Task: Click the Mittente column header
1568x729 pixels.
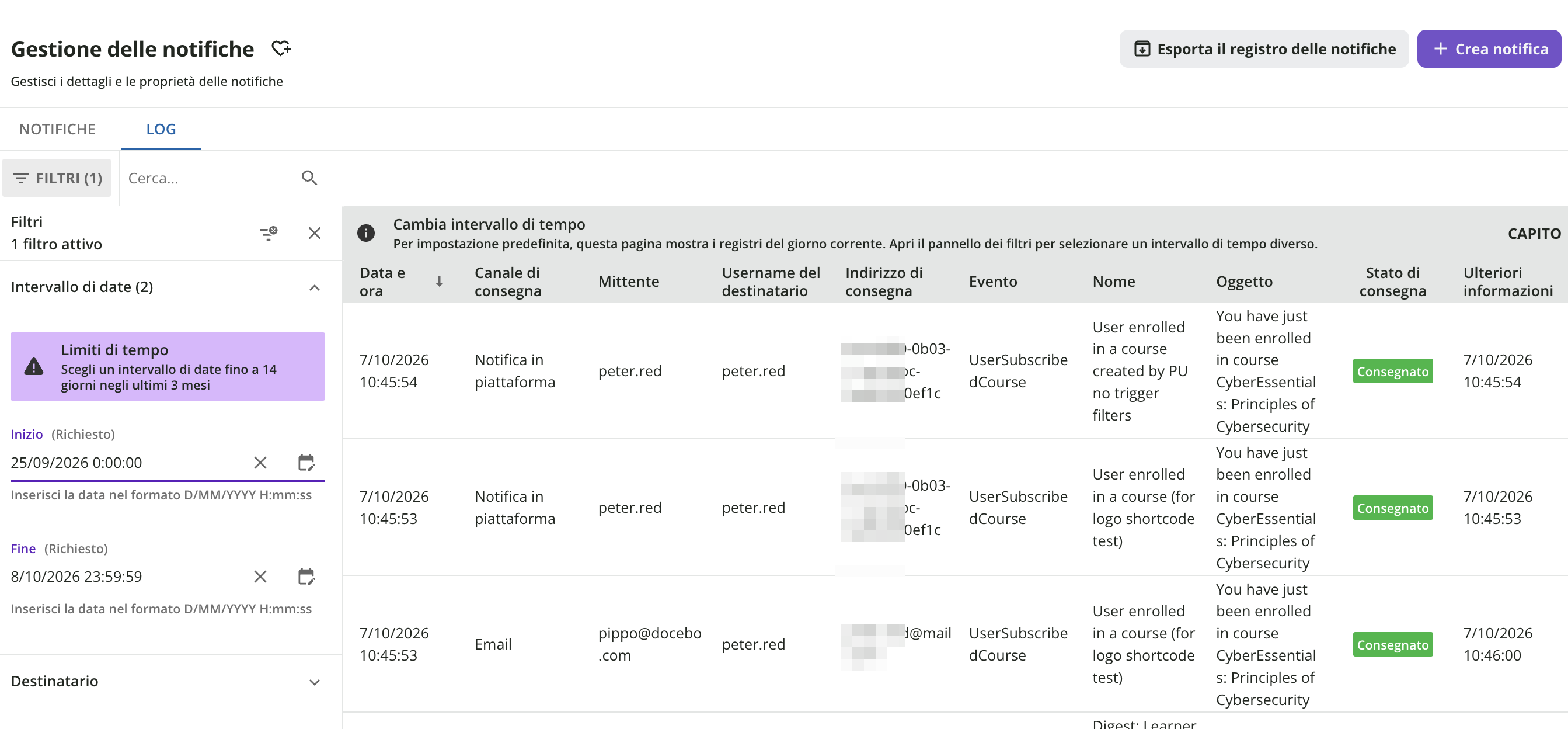Action: pyautogui.click(x=628, y=282)
